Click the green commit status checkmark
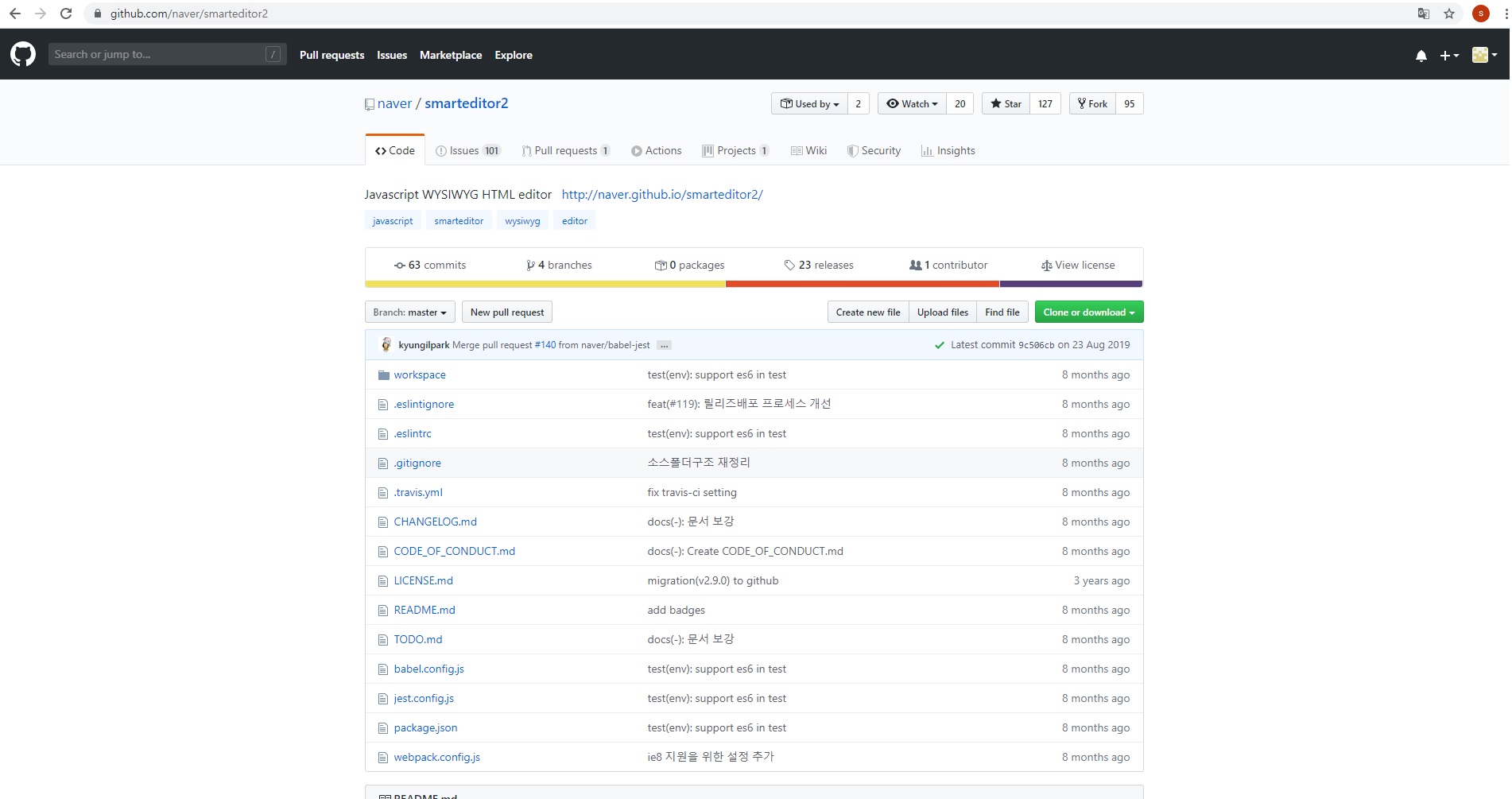The width and height of the screenshot is (1512, 799). coord(940,345)
